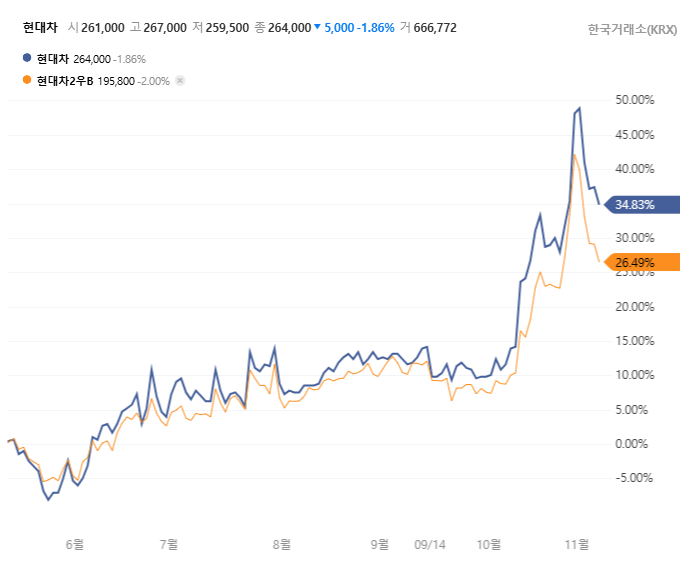The height and width of the screenshot is (582, 680).
Task: Click the volume value 666,772
Action: 434,28
